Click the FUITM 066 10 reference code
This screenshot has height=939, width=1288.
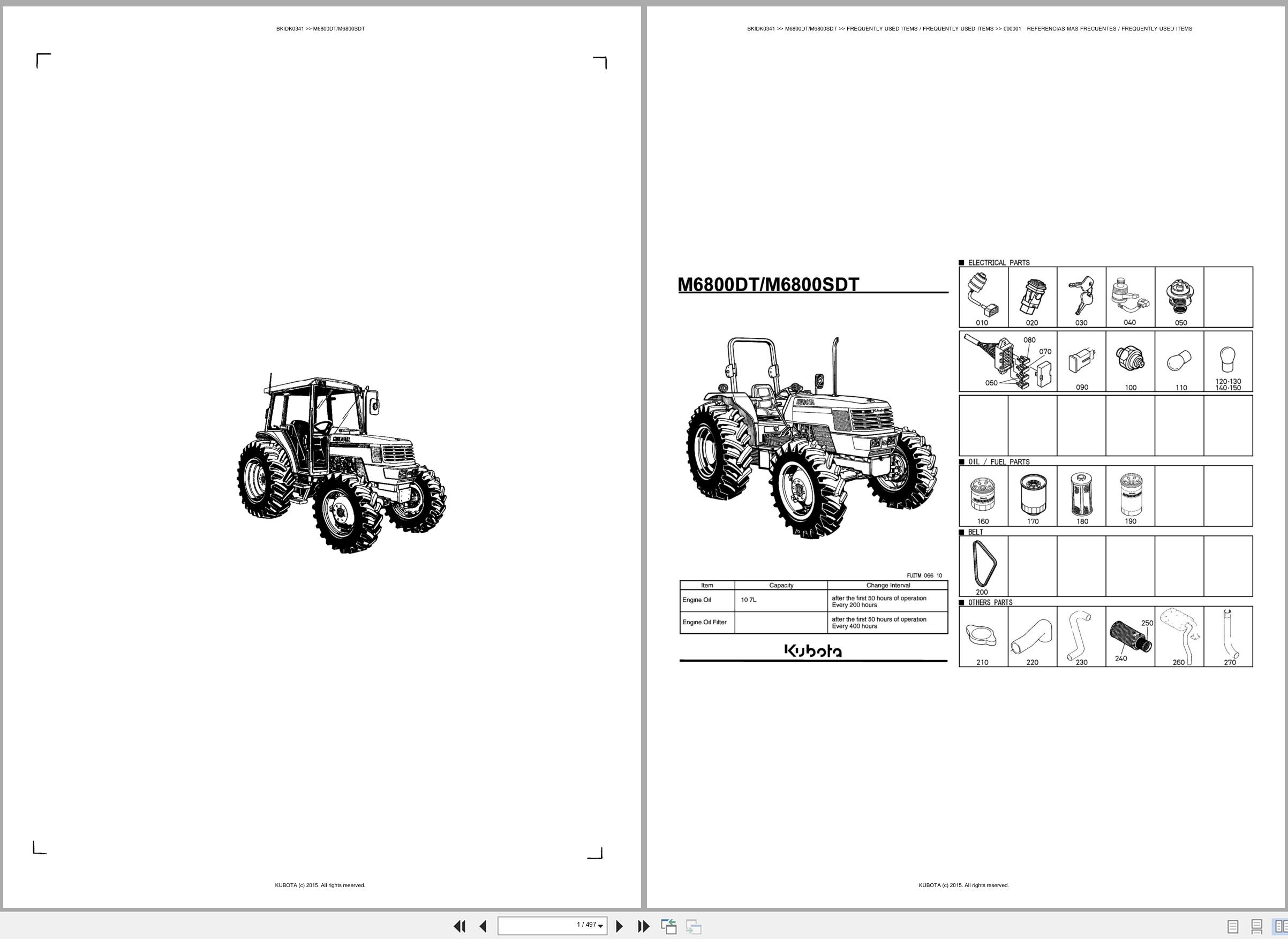pos(924,575)
